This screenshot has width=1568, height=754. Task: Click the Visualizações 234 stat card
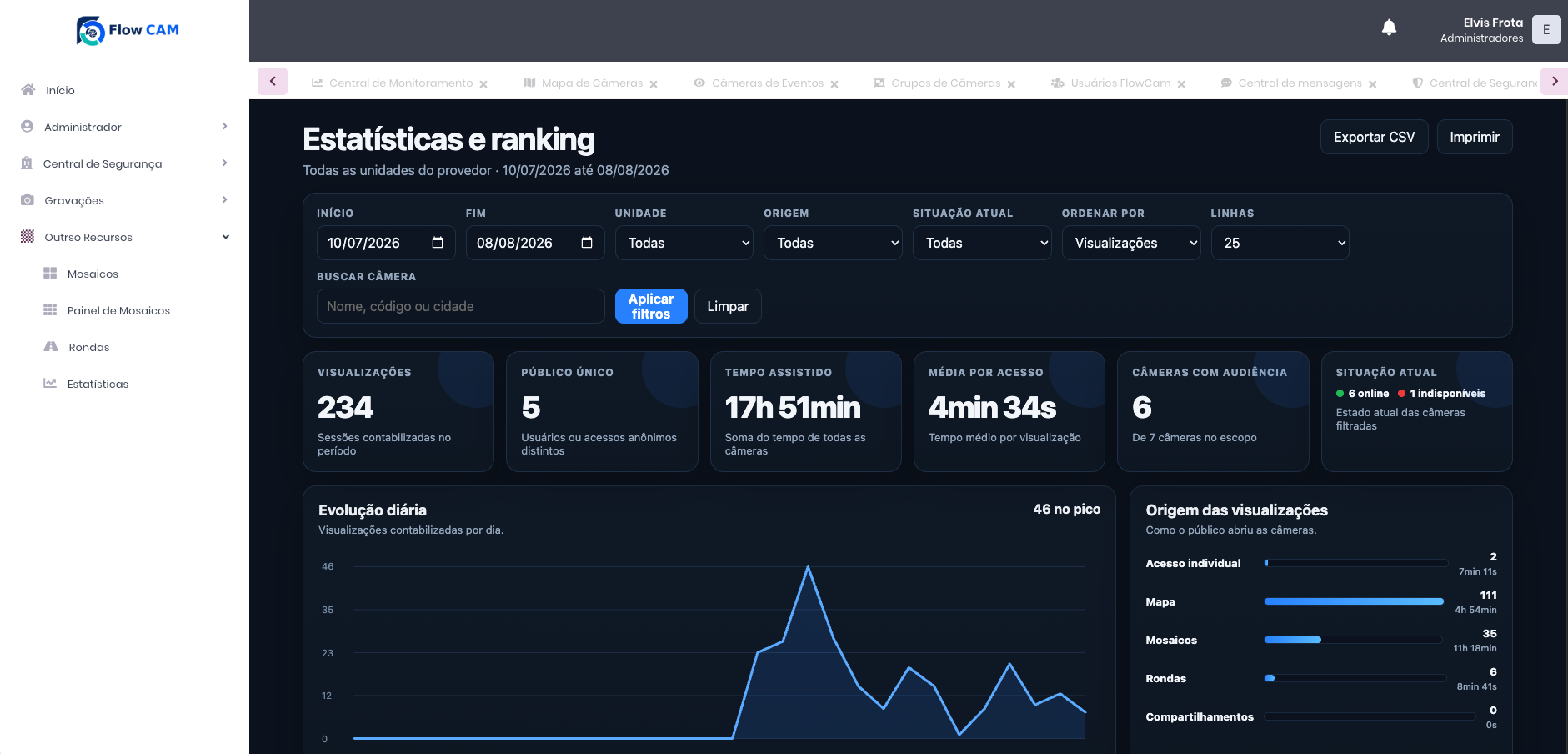pyautogui.click(x=398, y=411)
